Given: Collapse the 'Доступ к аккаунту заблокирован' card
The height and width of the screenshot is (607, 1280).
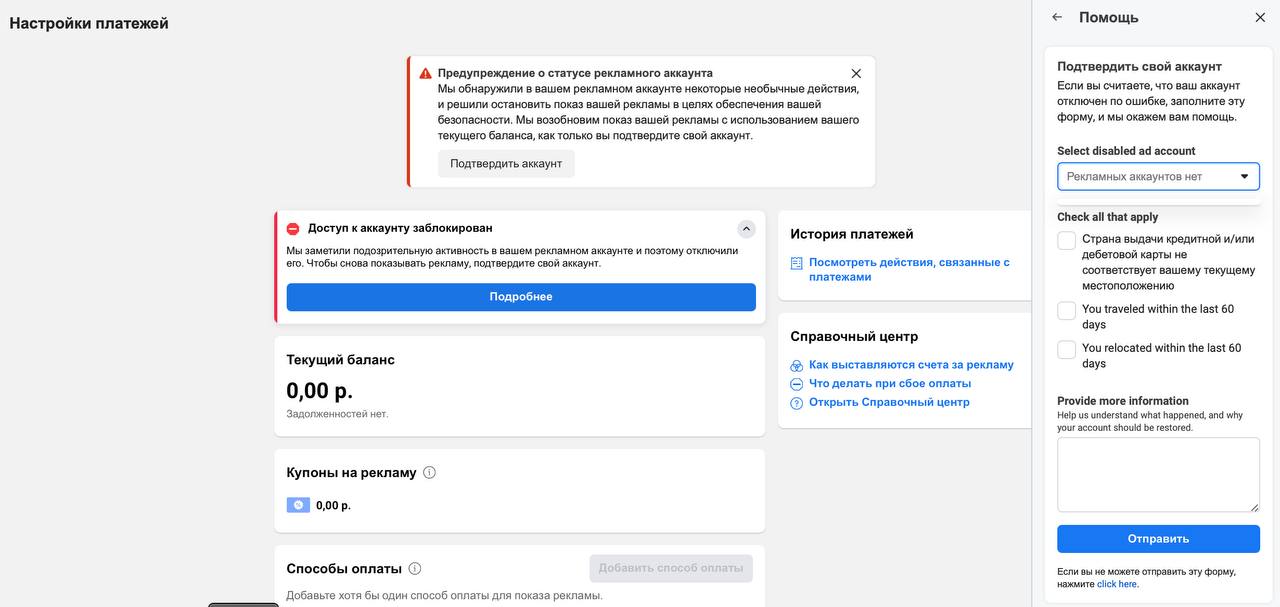Looking at the screenshot, I should (x=746, y=228).
